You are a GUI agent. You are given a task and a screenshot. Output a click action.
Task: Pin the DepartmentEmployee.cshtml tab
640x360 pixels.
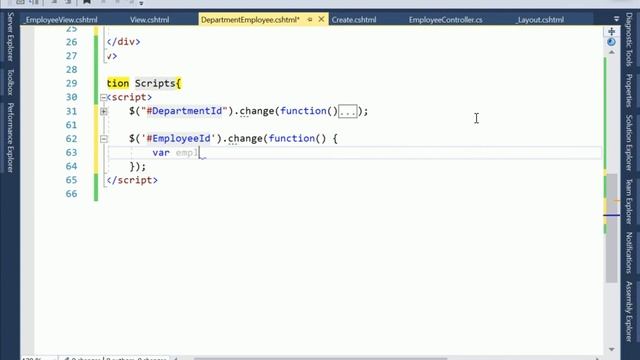[x=310, y=19]
